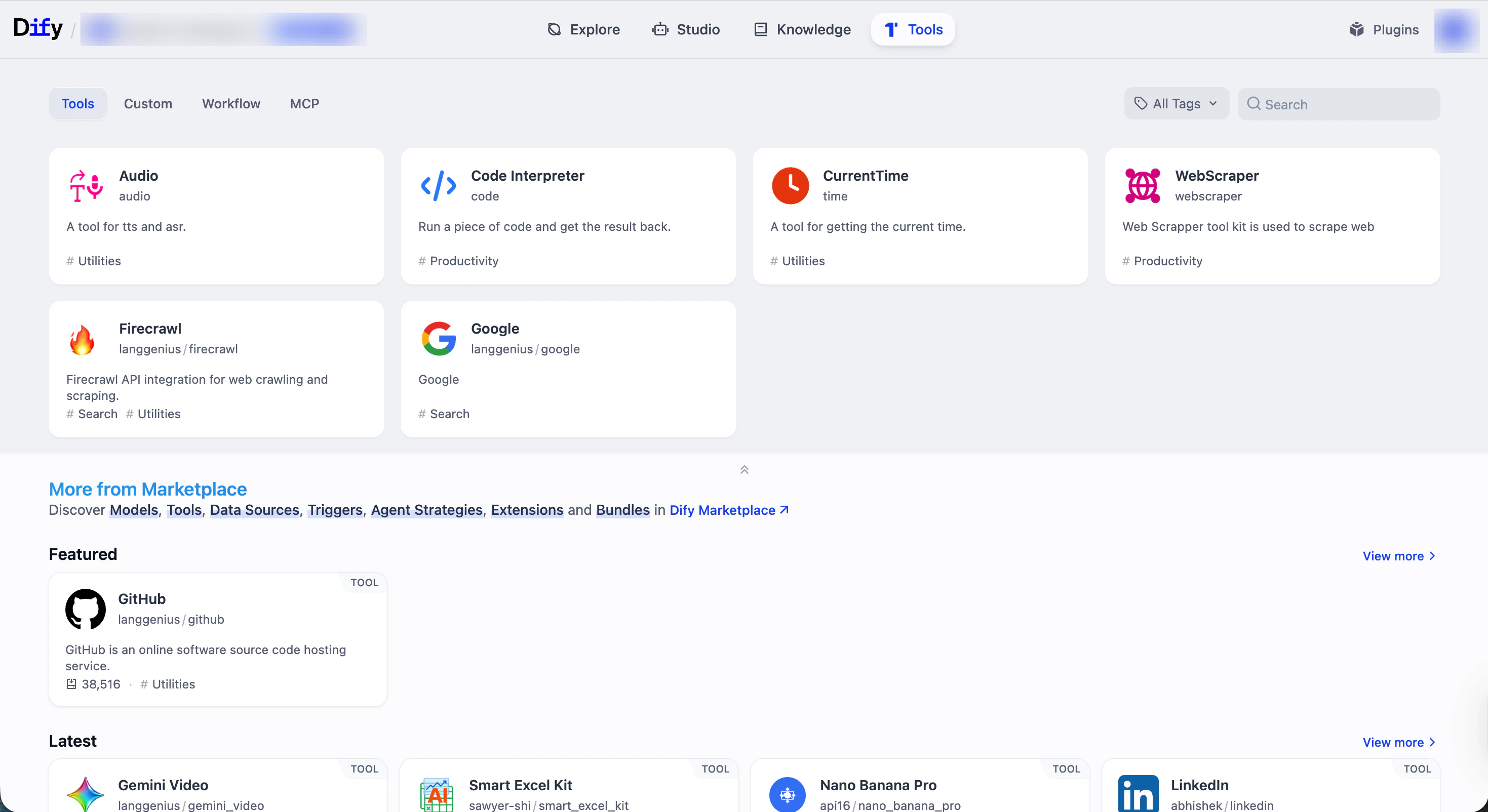Click the Agent Strategies link
This screenshot has width=1488, height=812.
point(426,510)
